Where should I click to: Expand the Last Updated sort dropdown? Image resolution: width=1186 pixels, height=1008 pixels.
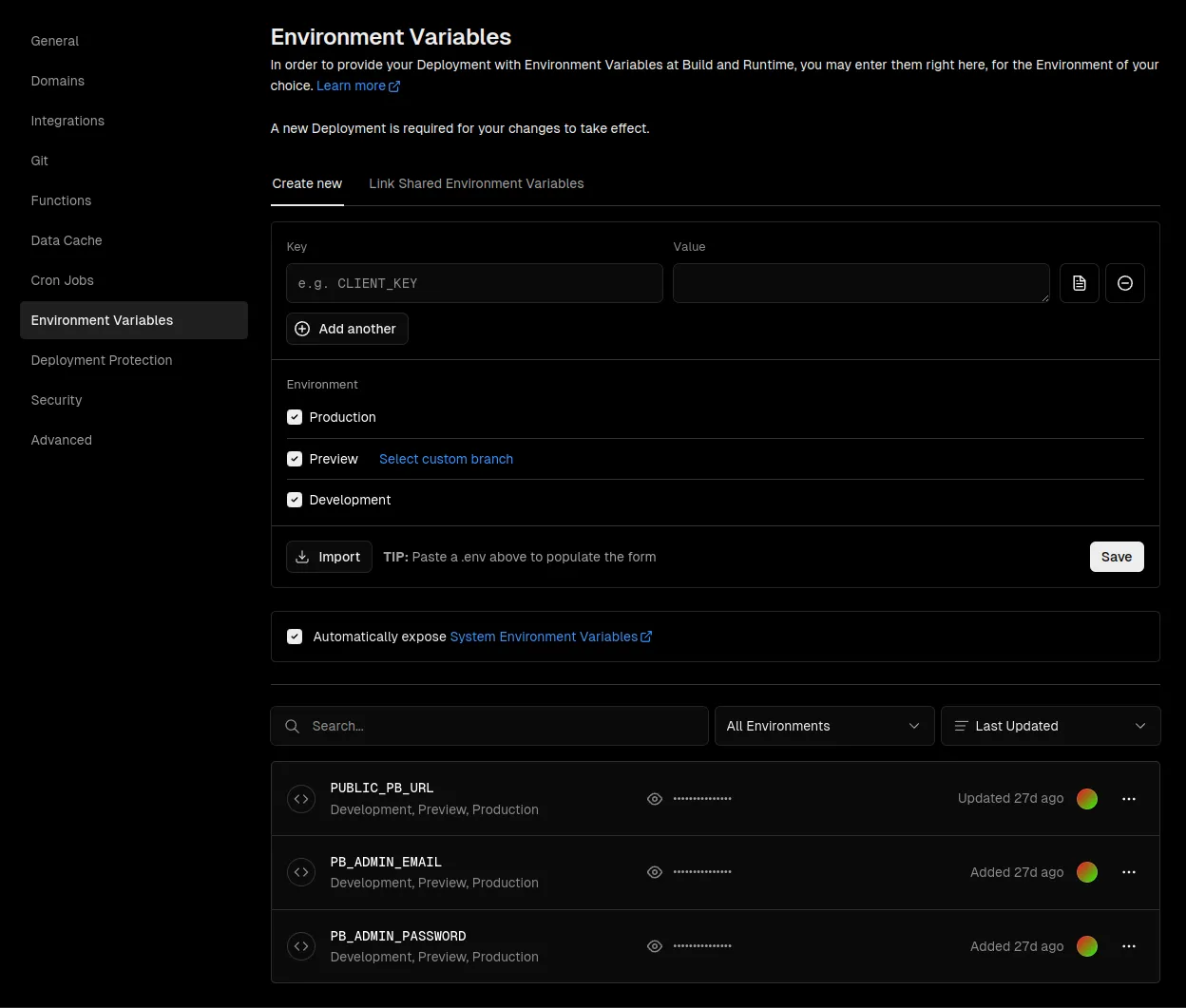click(1049, 726)
